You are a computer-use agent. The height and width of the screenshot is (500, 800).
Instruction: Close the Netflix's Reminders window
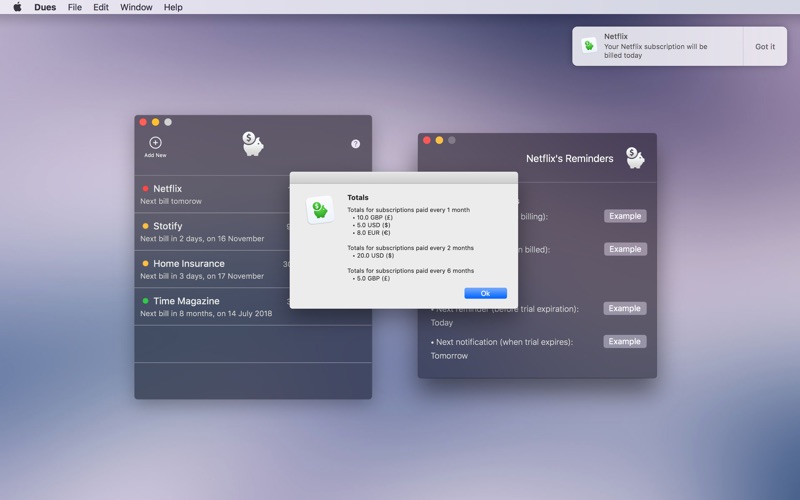(x=427, y=140)
